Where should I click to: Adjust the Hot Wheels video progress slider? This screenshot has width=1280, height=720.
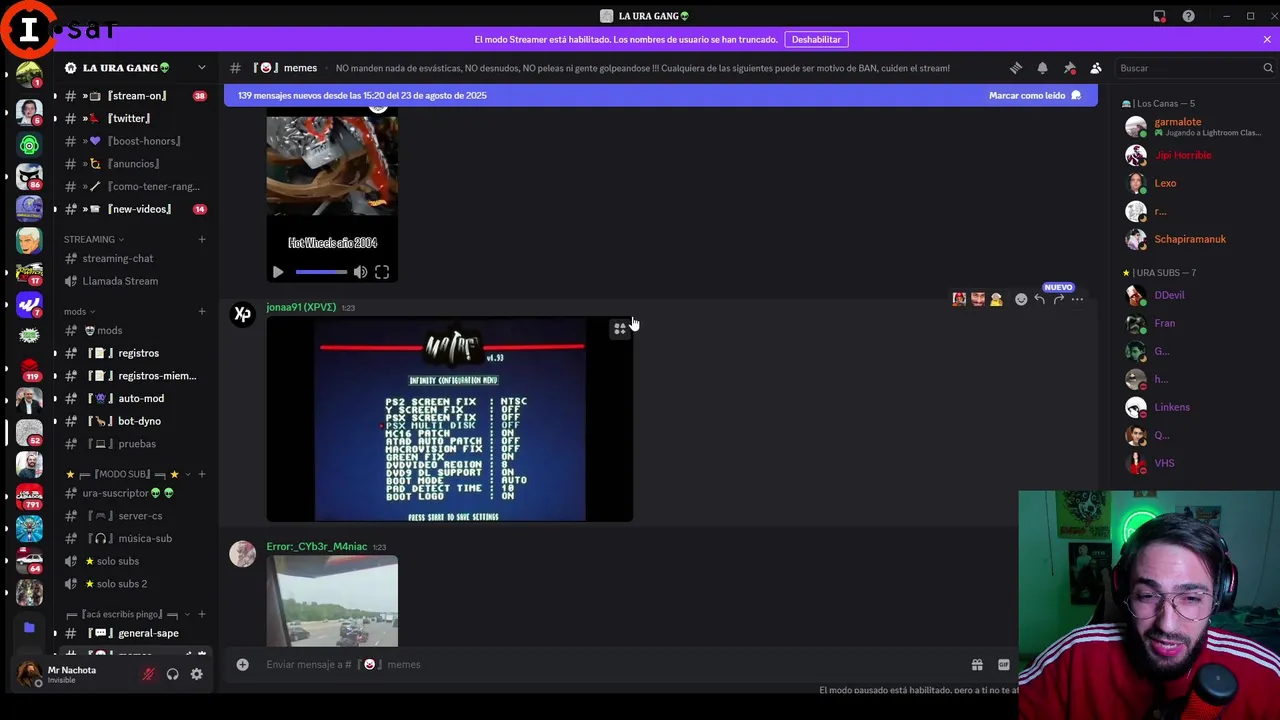pos(321,272)
